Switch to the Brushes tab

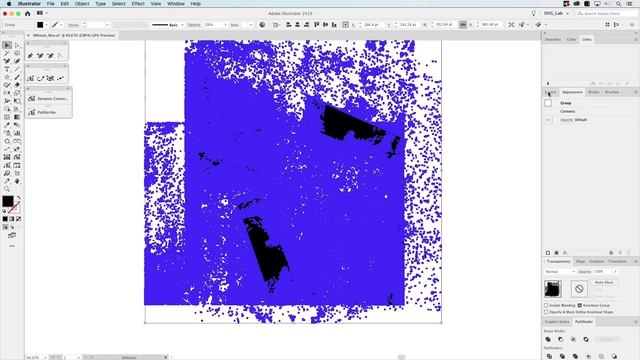point(612,92)
